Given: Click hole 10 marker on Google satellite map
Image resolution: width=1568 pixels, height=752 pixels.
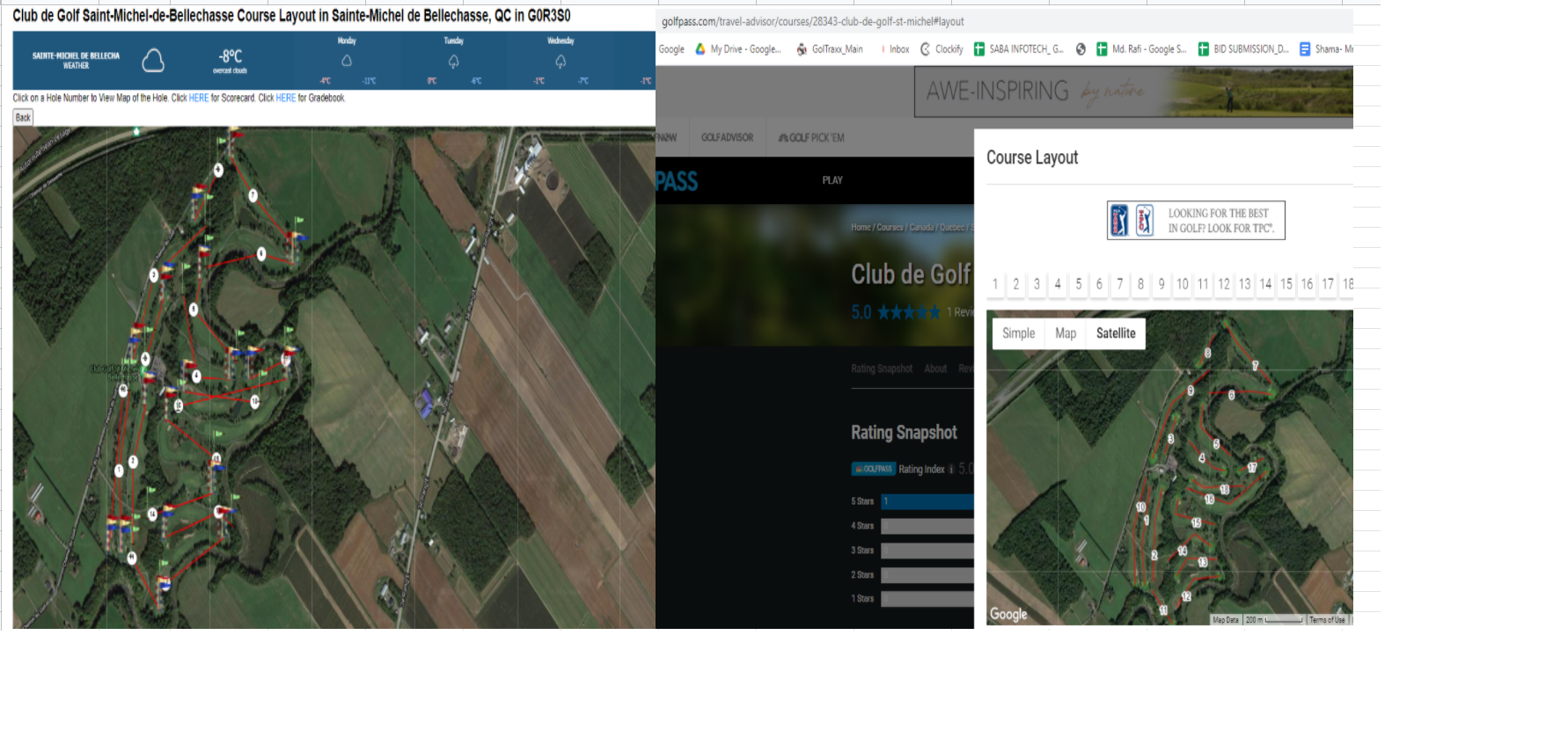Looking at the screenshot, I should point(1141,507).
